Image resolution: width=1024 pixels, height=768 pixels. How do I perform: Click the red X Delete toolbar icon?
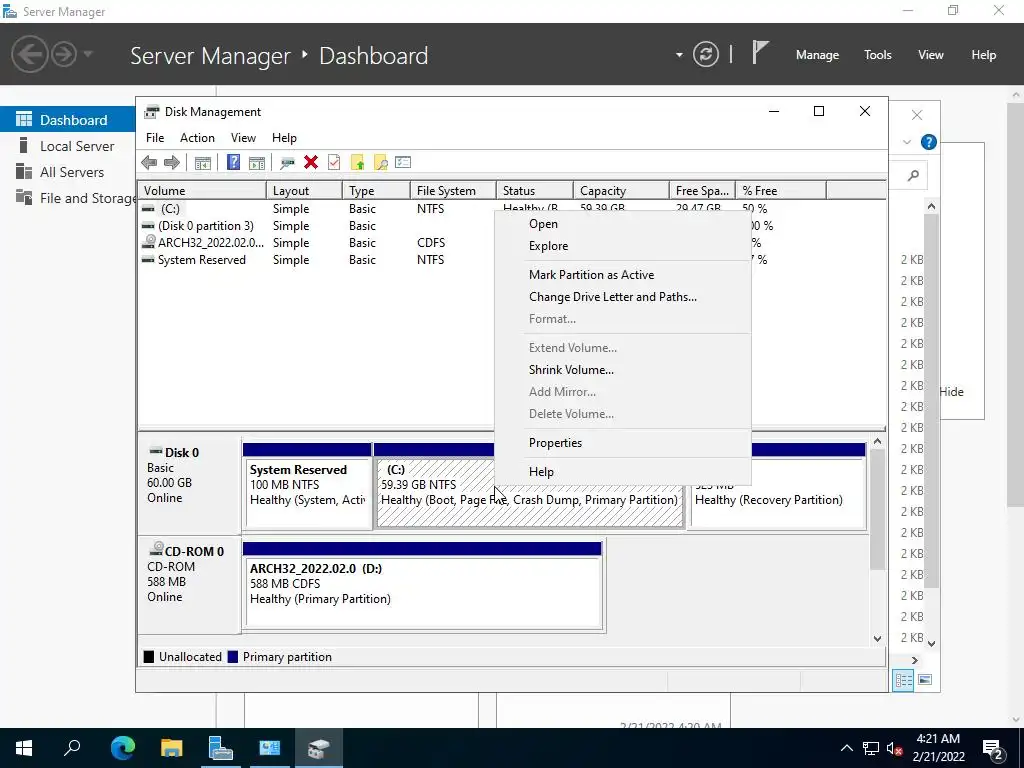[311, 163]
